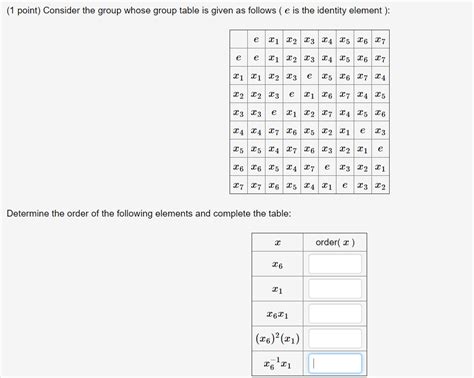Screen dimensions: 474x378
Task: Click the focused input for x6 inverse x1
Action: pos(335,363)
